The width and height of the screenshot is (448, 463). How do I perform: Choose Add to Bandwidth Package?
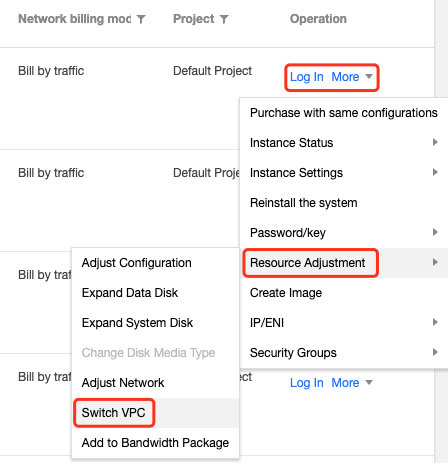pyautogui.click(x=155, y=443)
